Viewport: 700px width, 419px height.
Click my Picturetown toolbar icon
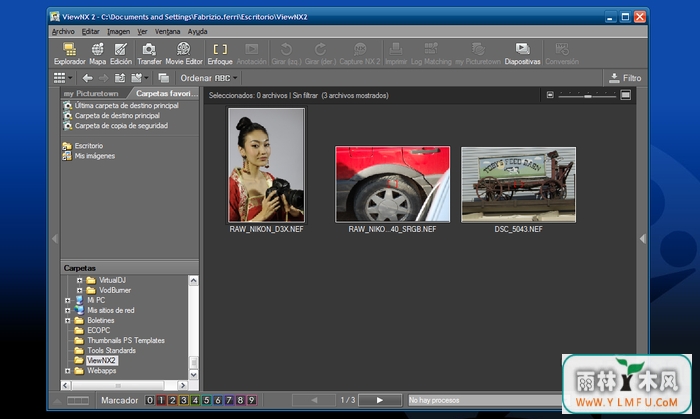tap(478, 54)
